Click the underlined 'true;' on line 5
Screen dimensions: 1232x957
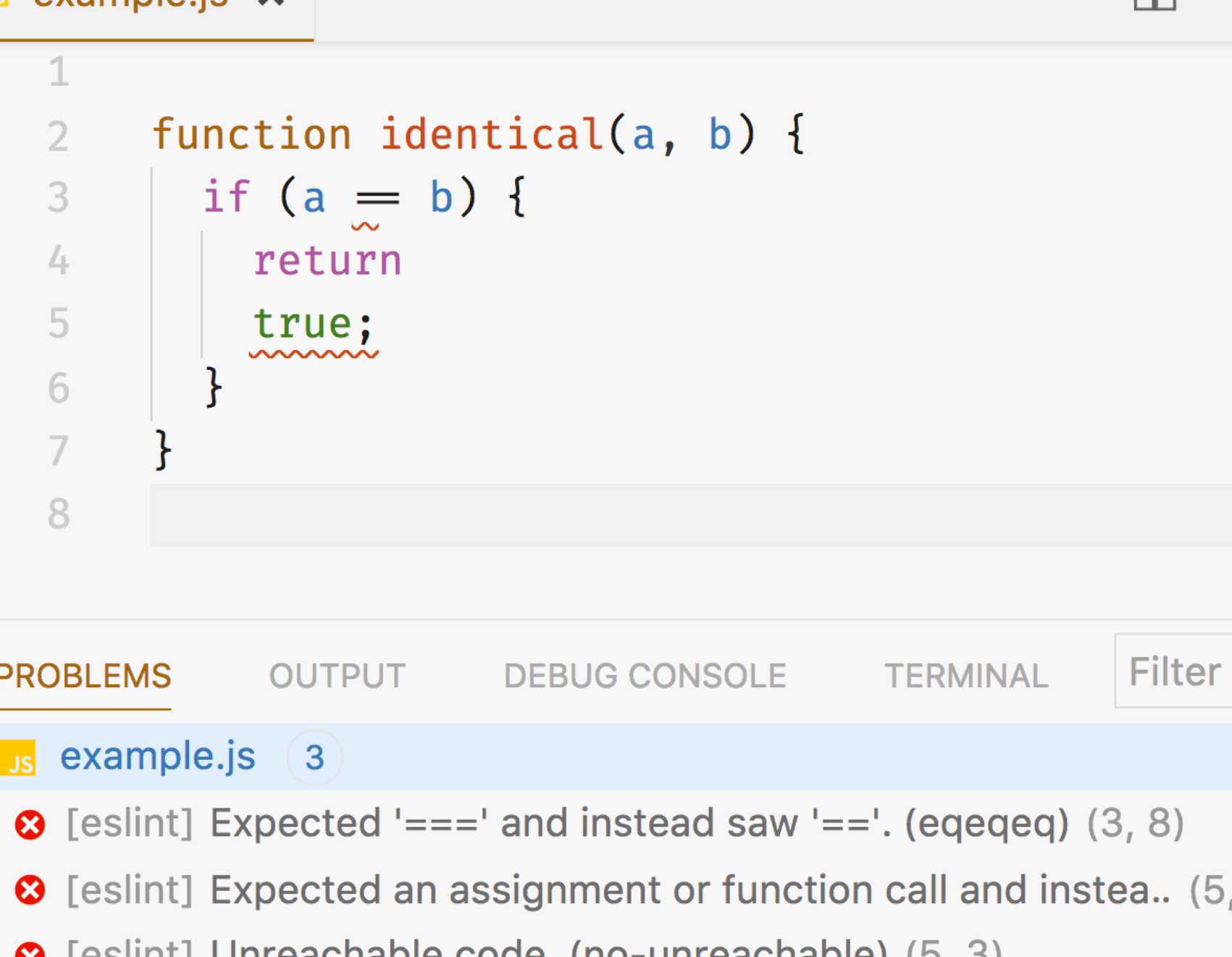[313, 325]
